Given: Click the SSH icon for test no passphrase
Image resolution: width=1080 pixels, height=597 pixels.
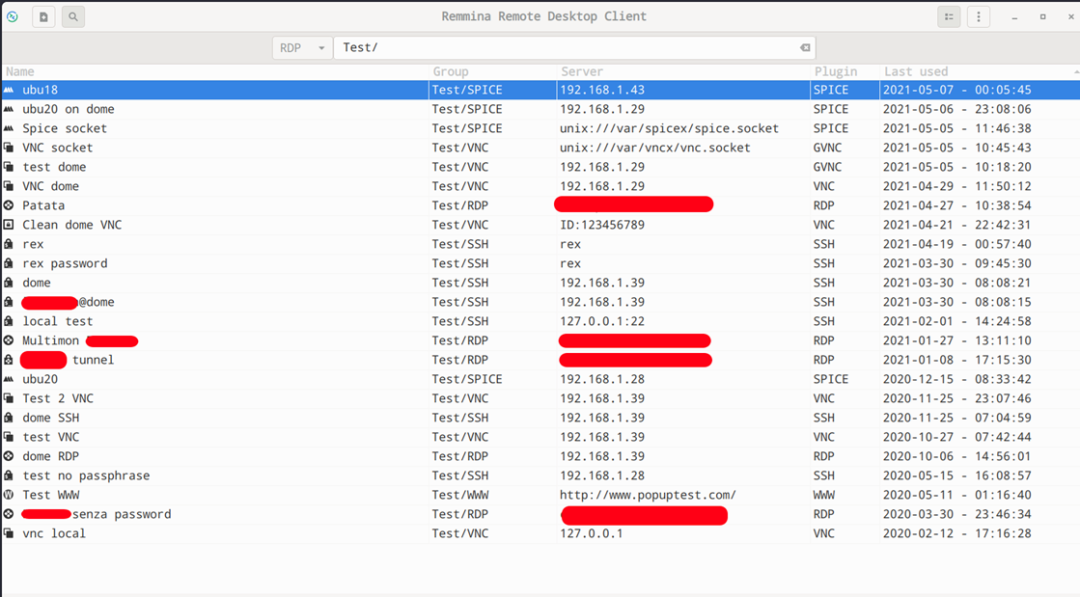Looking at the screenshot, I should click(x=9, y=475).
